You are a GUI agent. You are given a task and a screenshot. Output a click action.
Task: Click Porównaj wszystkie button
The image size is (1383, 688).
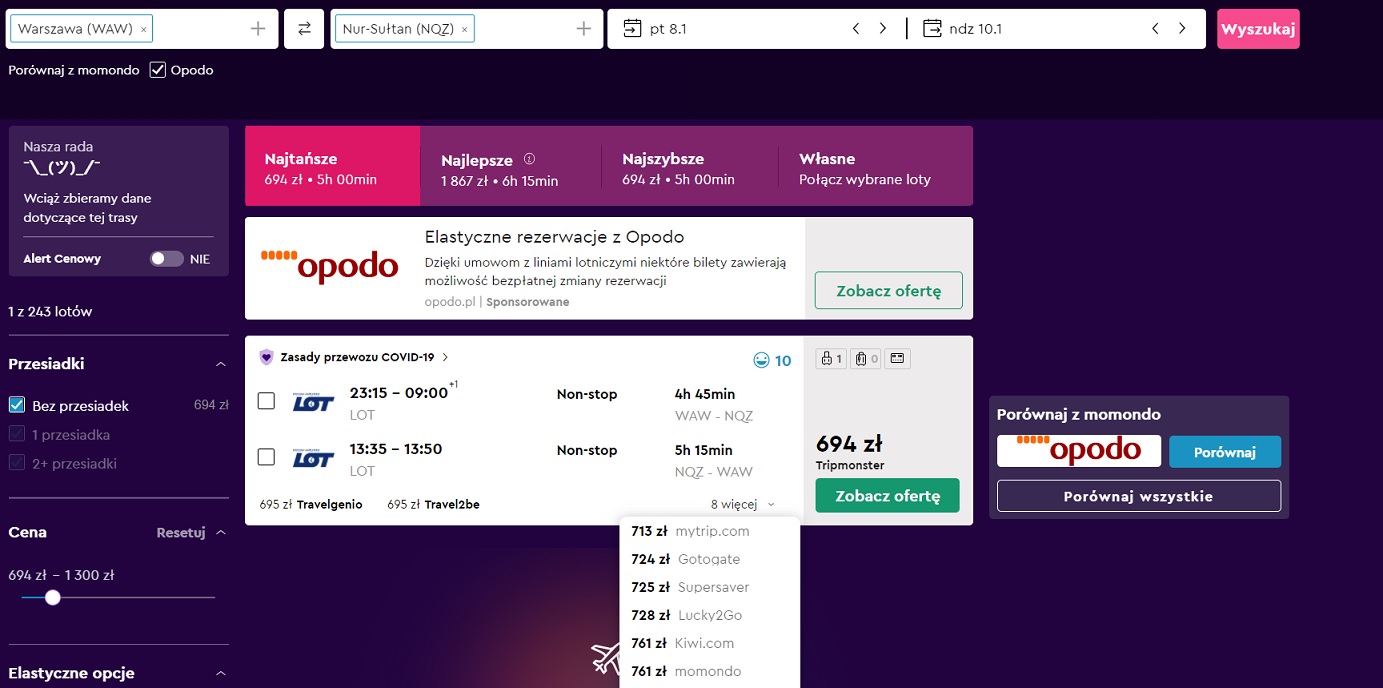(x=1138, y=496)
